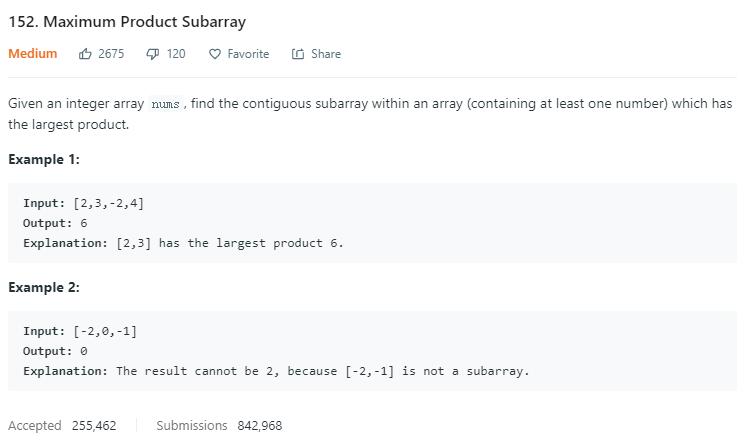This screenshot has width=745, height=441.
Task: Click the Accepted 255,462 statistic
Action: tap(62, 425)
